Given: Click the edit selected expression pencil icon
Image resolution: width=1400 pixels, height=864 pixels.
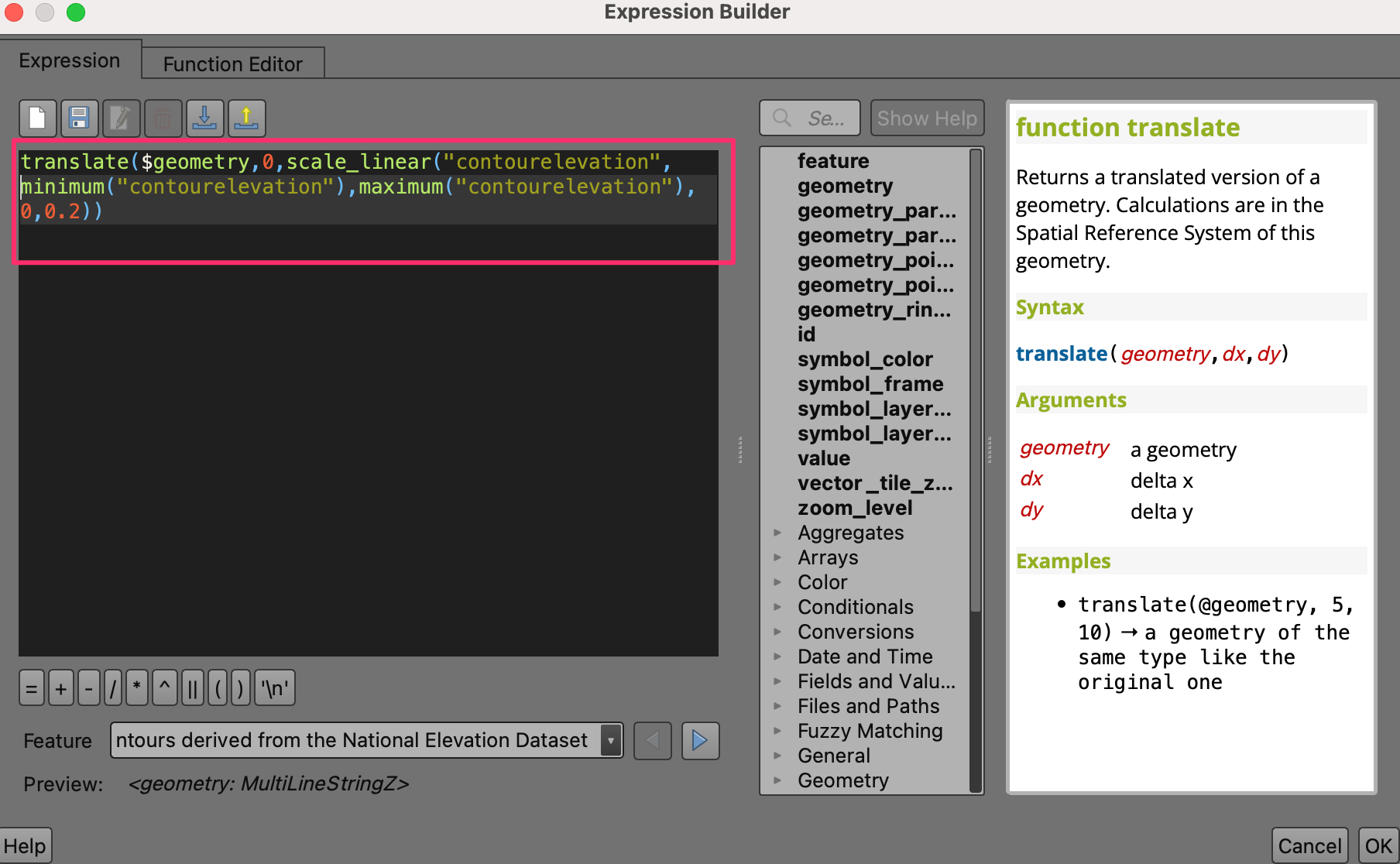Looking at the screenshot, I should [x=121, y=118].
